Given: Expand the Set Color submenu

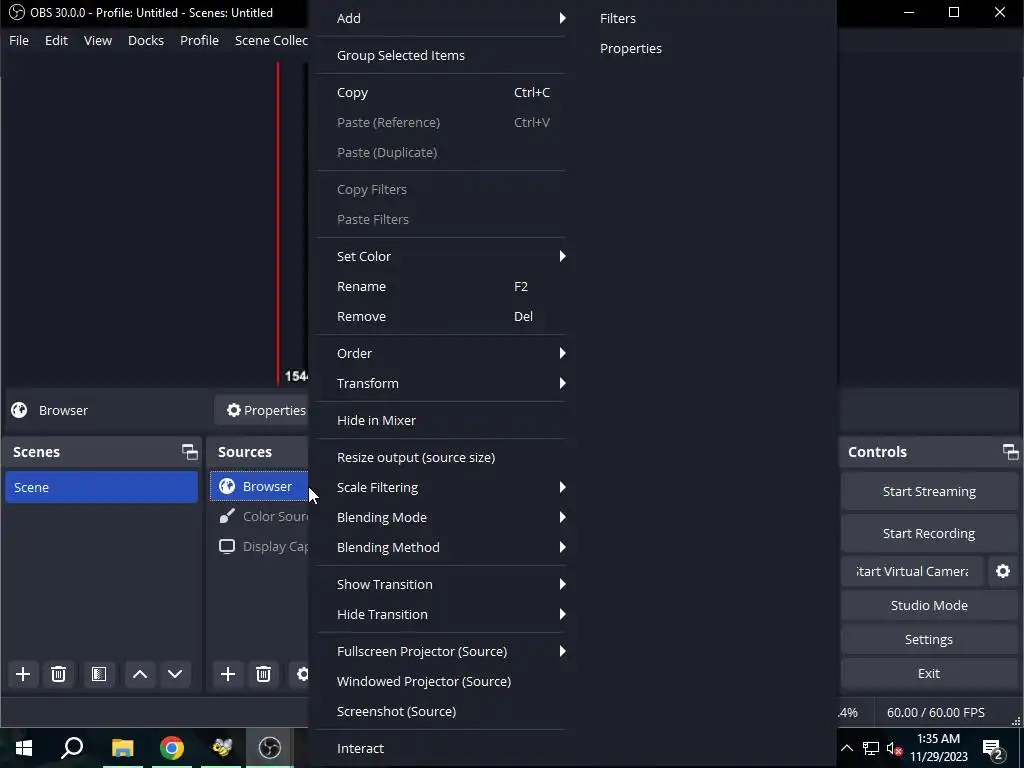Looking at the screenshot, I should (x=441, y=257).
